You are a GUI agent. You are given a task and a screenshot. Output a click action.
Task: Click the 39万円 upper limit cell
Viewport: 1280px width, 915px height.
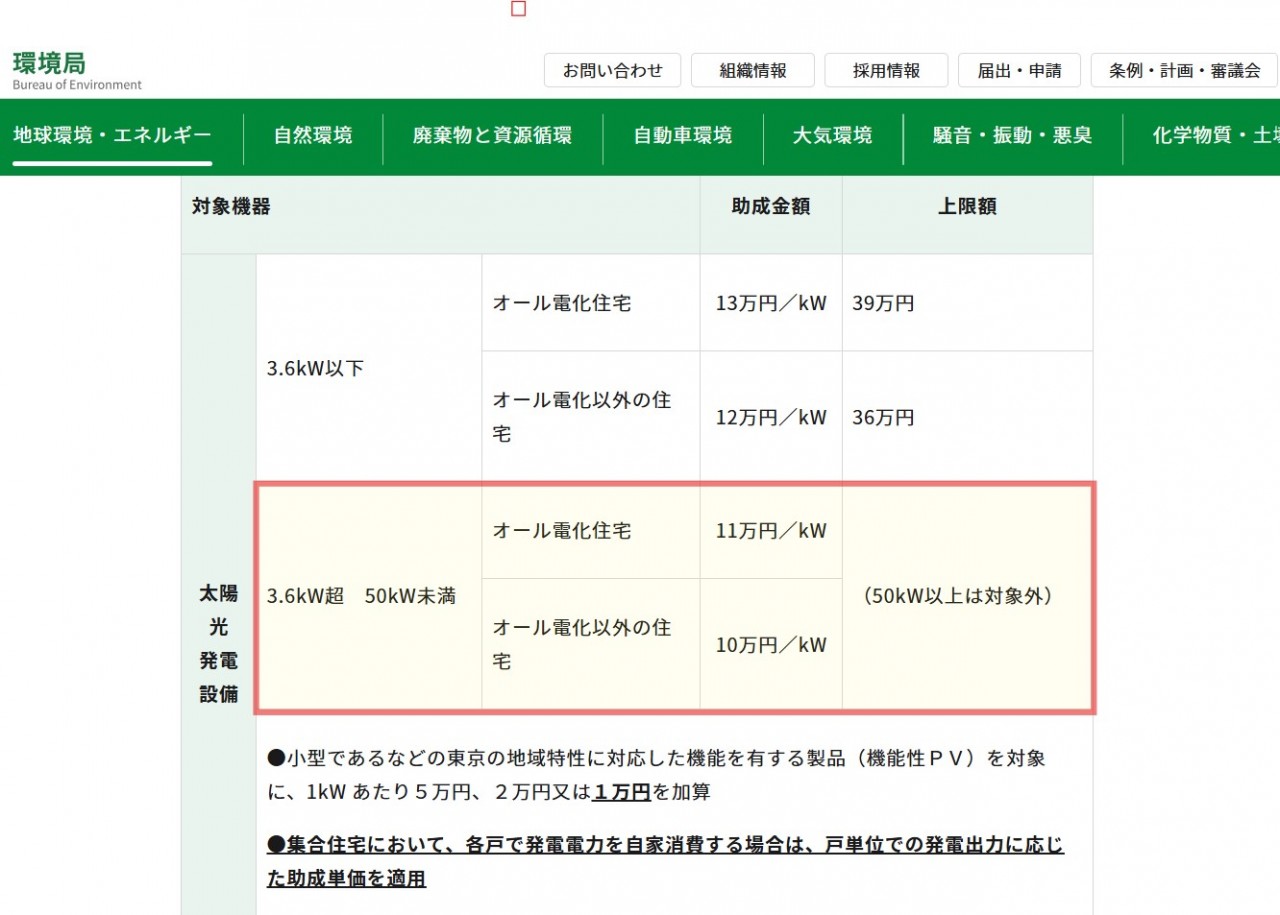click(883, 304)
